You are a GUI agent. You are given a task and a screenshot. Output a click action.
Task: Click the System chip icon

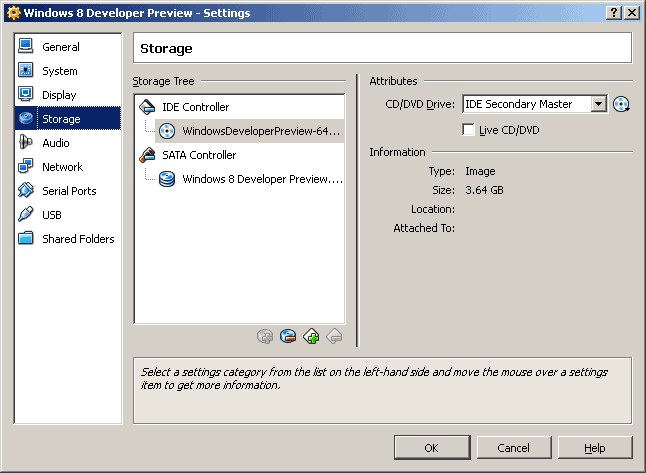pos(26,70)
